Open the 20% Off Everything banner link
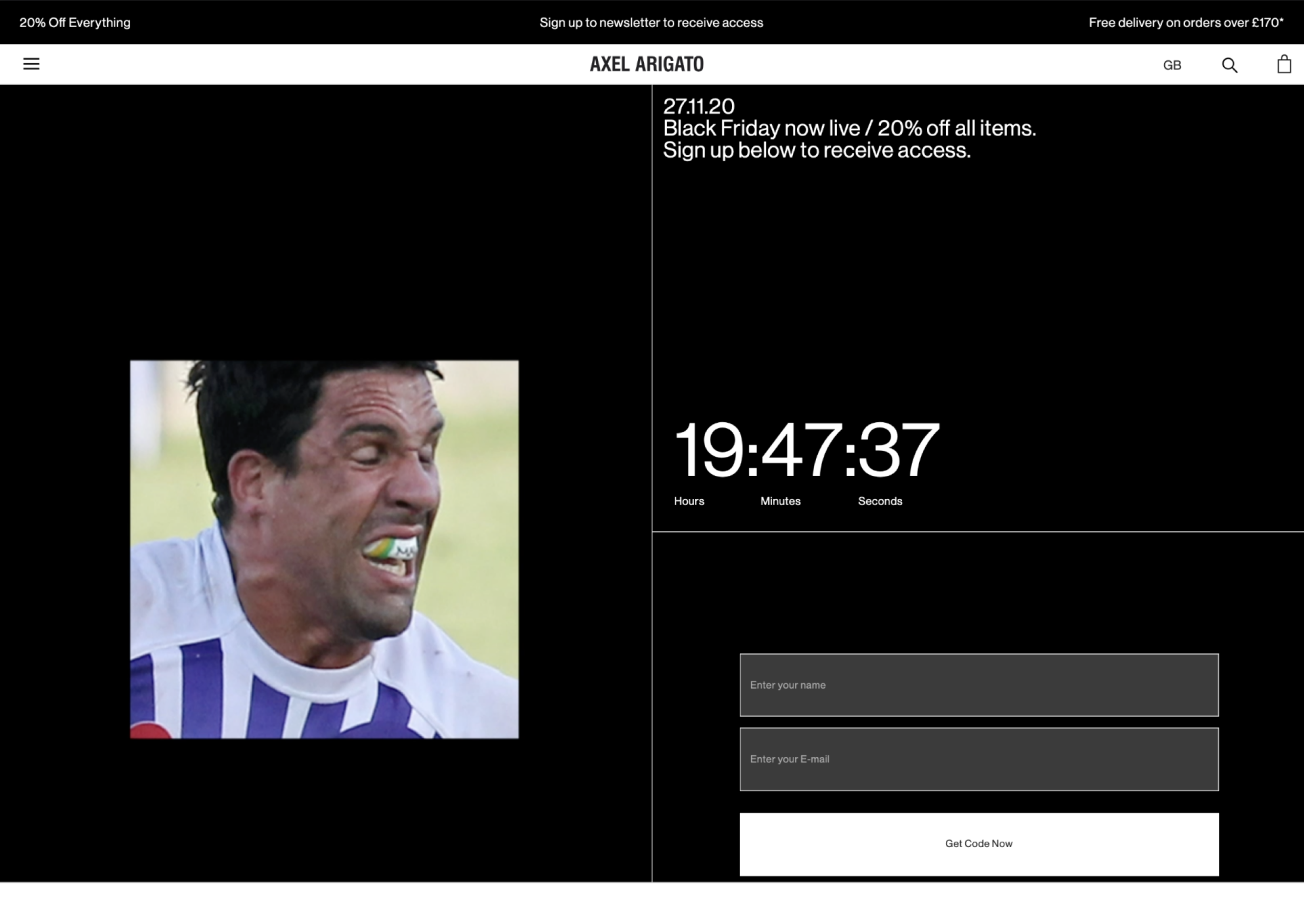 (75, 22)
